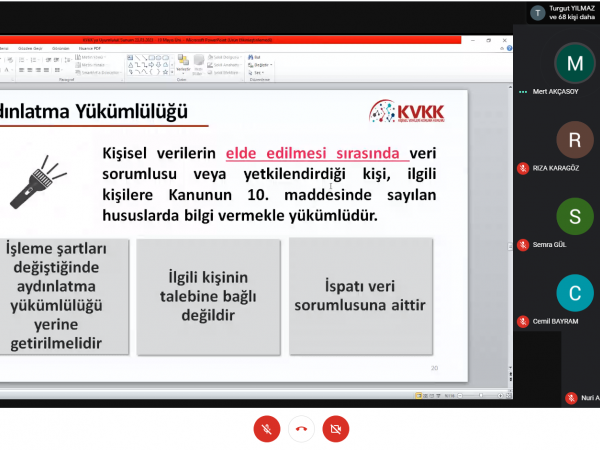The image size is (600, 450).
Task: Click the muted mic icon beside RIZA KARAGÖZ
Action: coord(523,168)
